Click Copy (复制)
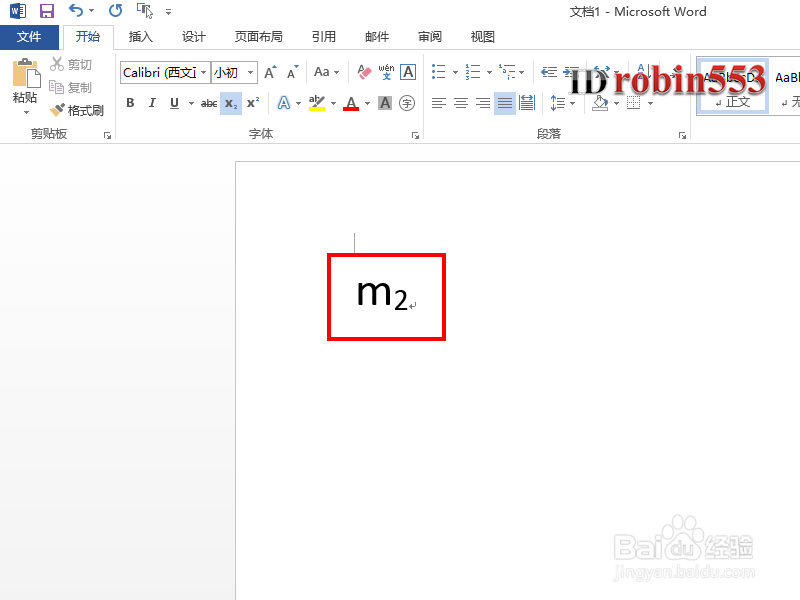This screenshot has width=800, height=600. coord(71,87)
